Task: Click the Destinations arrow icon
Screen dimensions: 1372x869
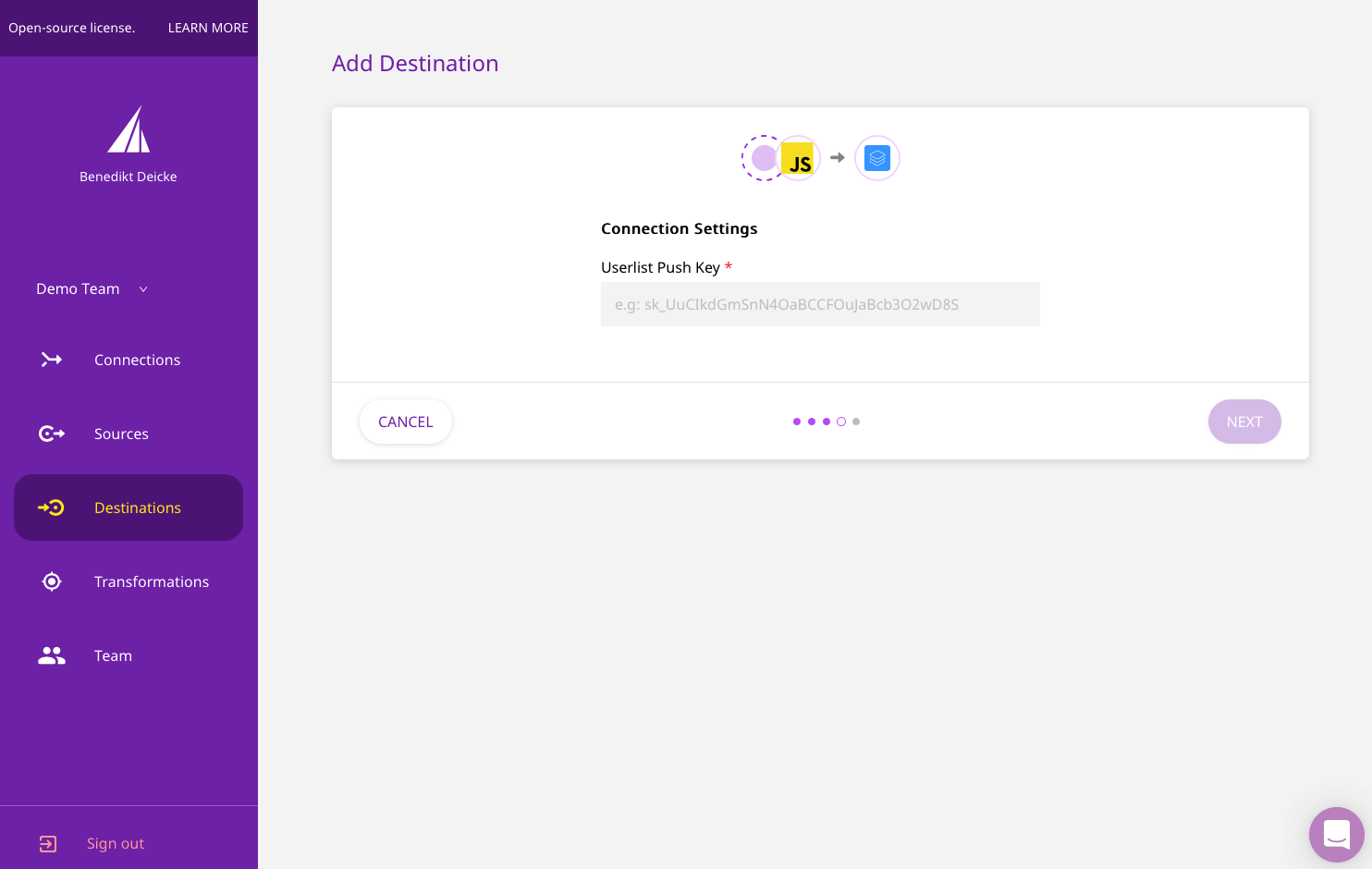Action: (x=51, y=508)
